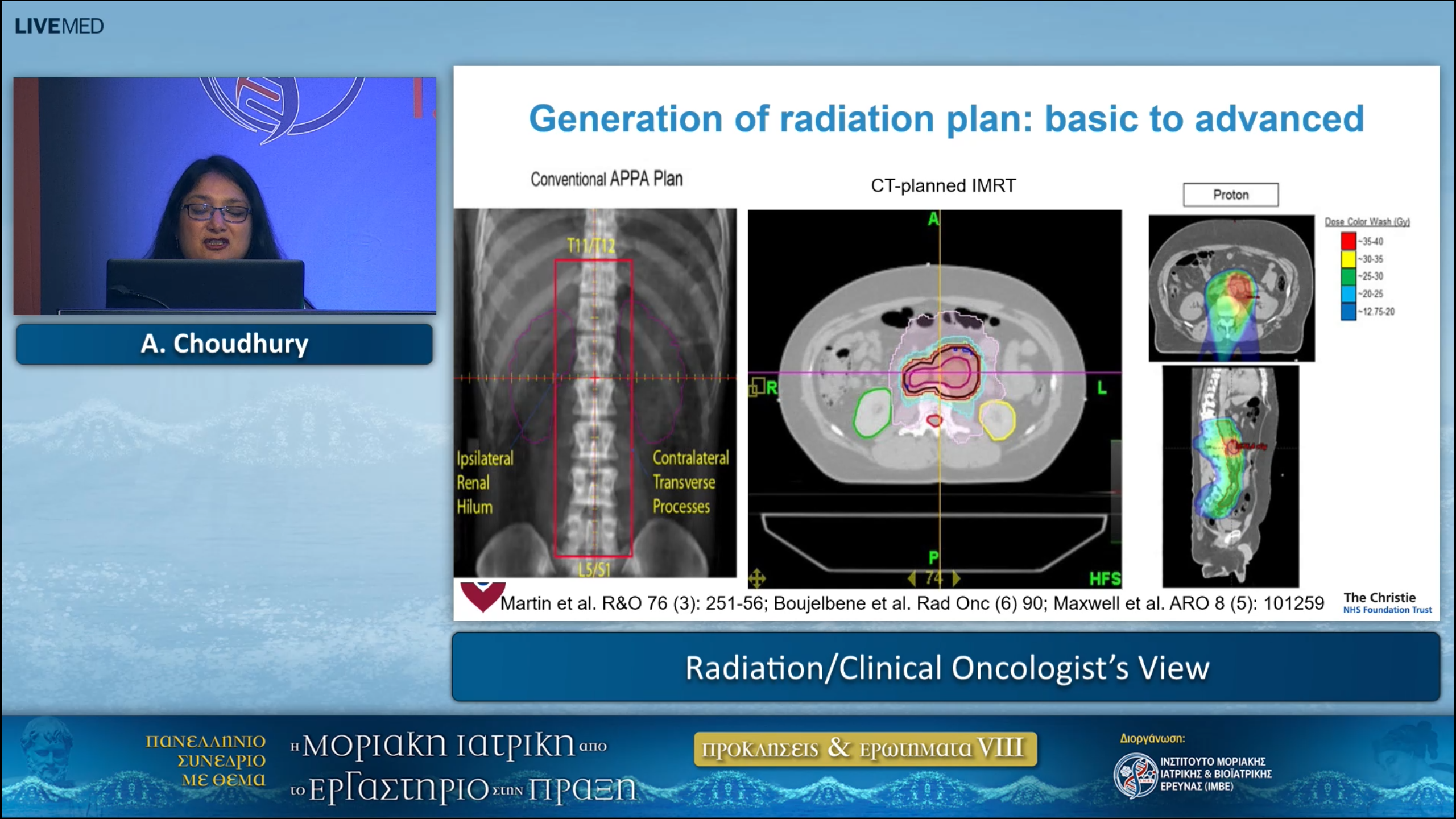Click the green kidney contour on CT
Image resolution: width=1456 pixels, height=819 pixels.
pos(874,412)
